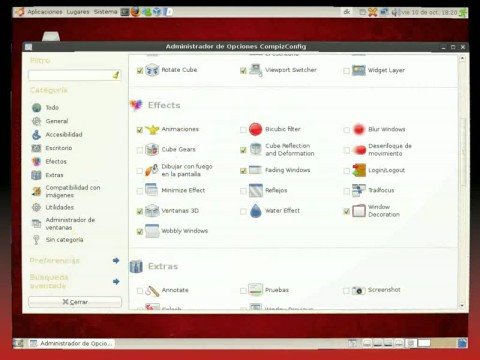Click the Login/Logout plugin icon
The width and height of the screenshot is (480, 360).
(x=359, y=170)
